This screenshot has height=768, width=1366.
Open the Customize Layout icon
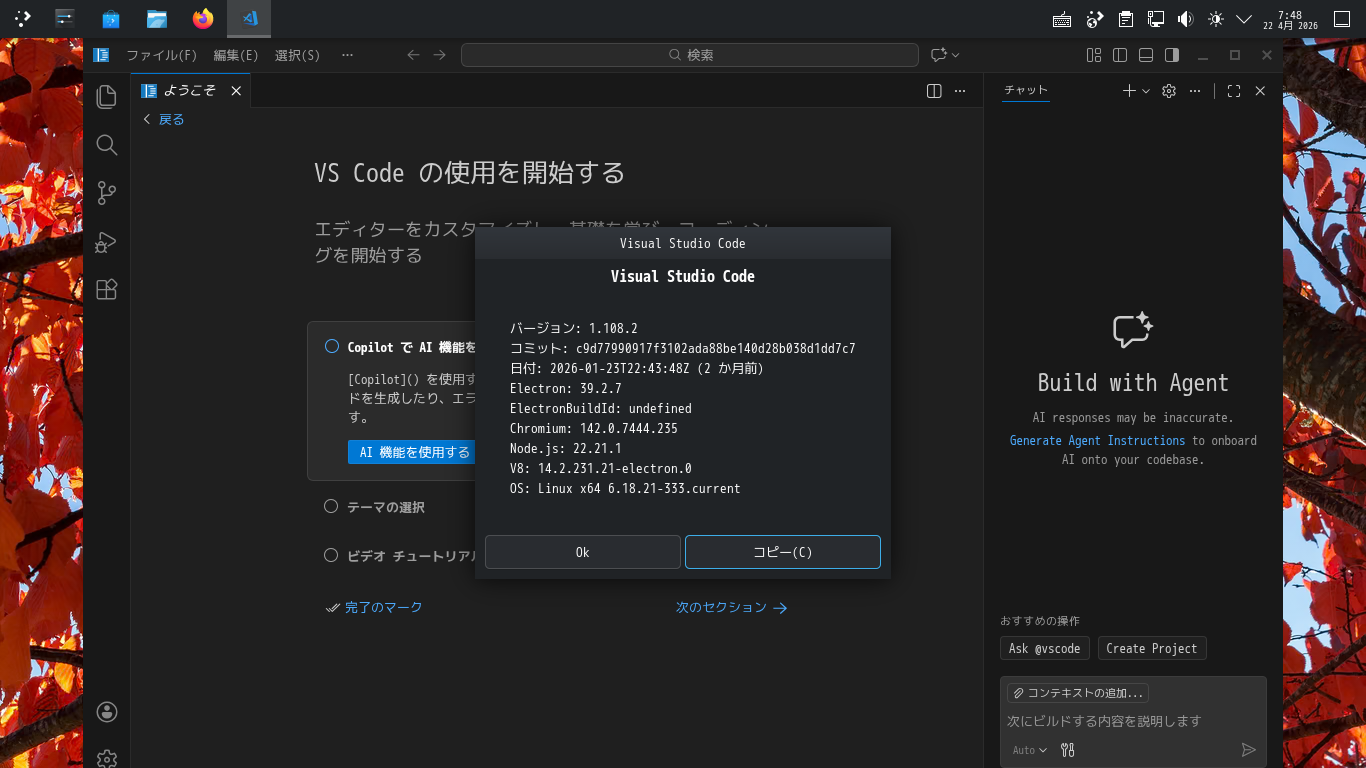point(1094,55)
